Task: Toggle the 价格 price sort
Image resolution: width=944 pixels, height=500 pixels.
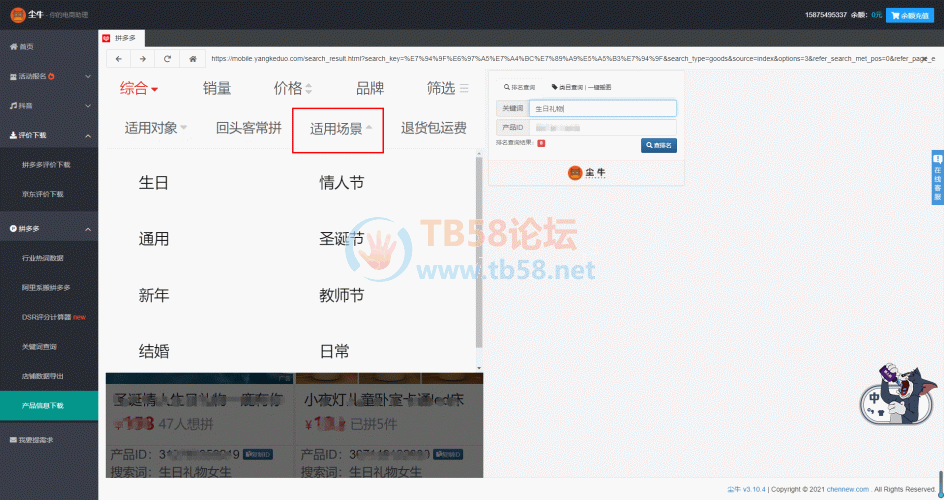Action: pyautogui.click(x=293, y=88)
